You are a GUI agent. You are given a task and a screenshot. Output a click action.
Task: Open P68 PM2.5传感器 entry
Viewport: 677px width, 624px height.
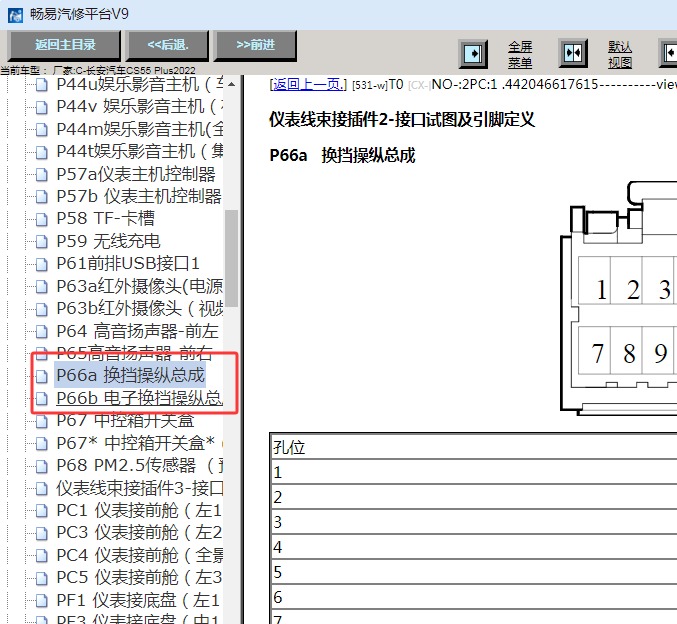pyautogui.click(x=139, y=466)
